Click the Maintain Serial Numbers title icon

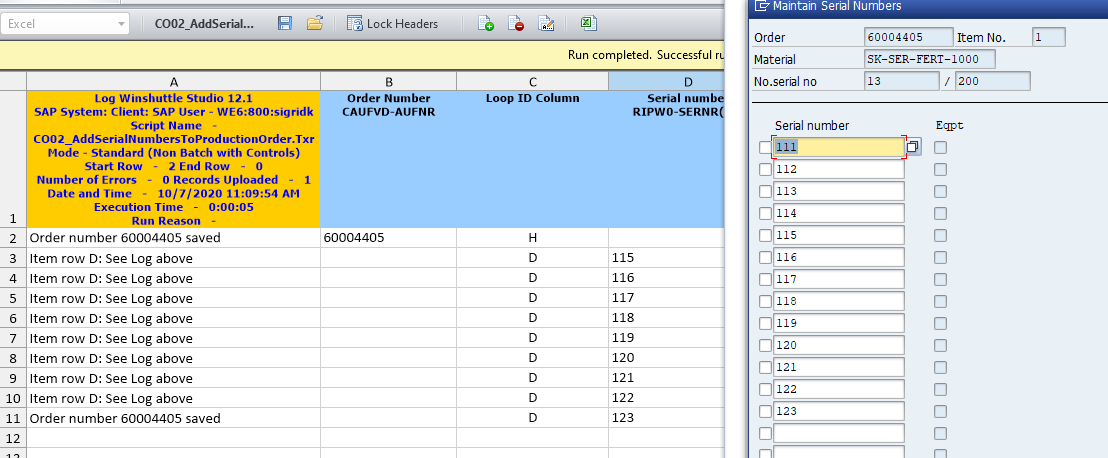762,6
